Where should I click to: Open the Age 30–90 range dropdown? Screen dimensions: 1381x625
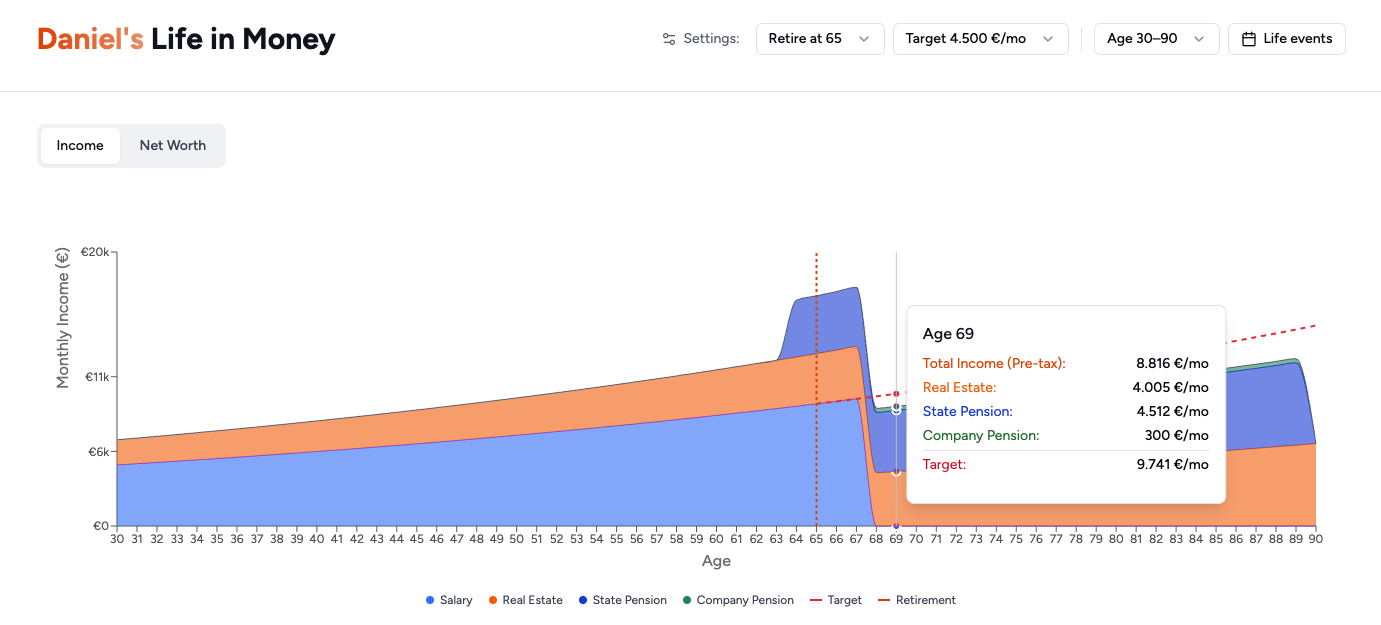click(x=1157, y=38)
